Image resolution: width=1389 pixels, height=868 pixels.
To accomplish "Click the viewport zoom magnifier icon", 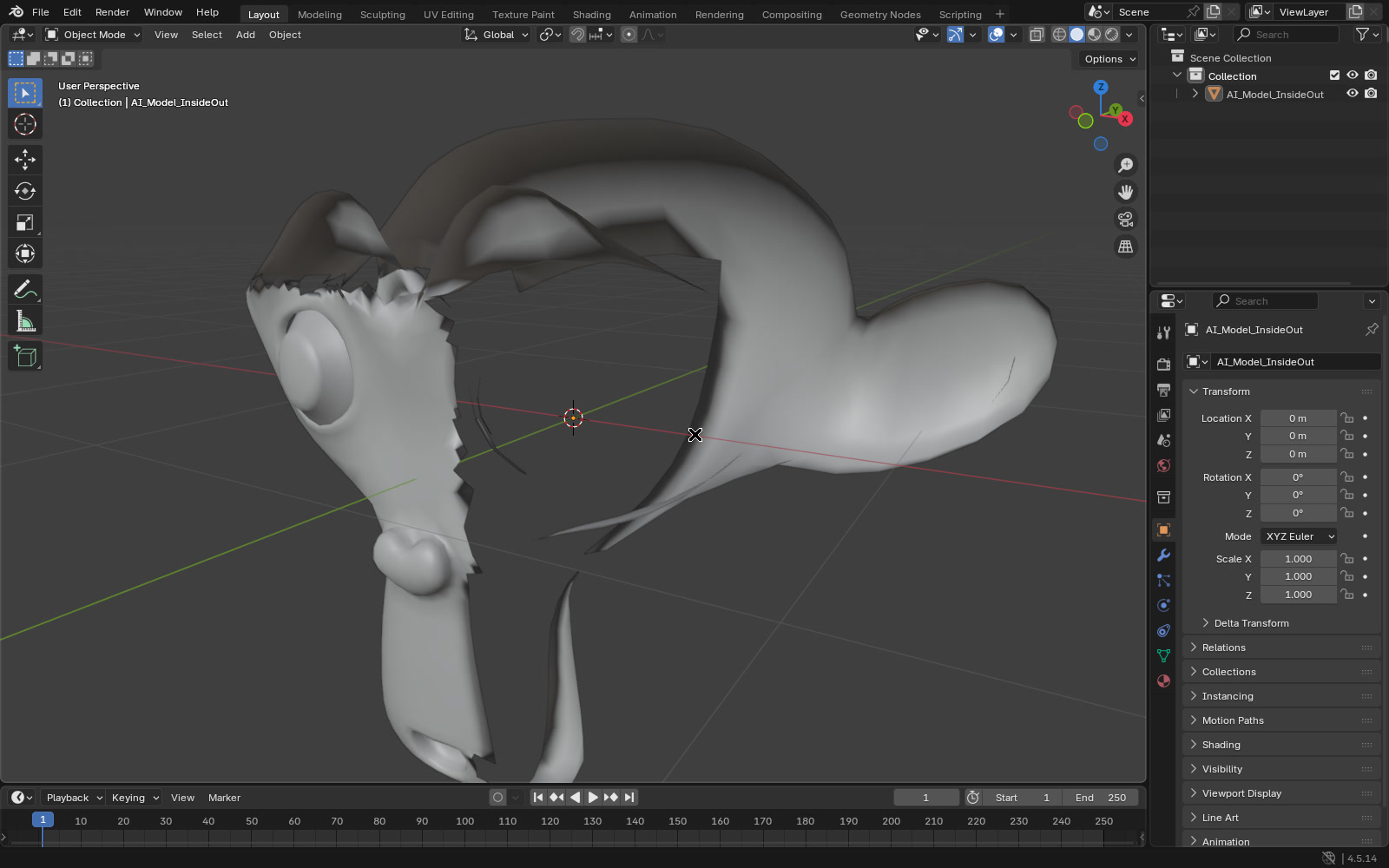I will [x=1126, y=165].
